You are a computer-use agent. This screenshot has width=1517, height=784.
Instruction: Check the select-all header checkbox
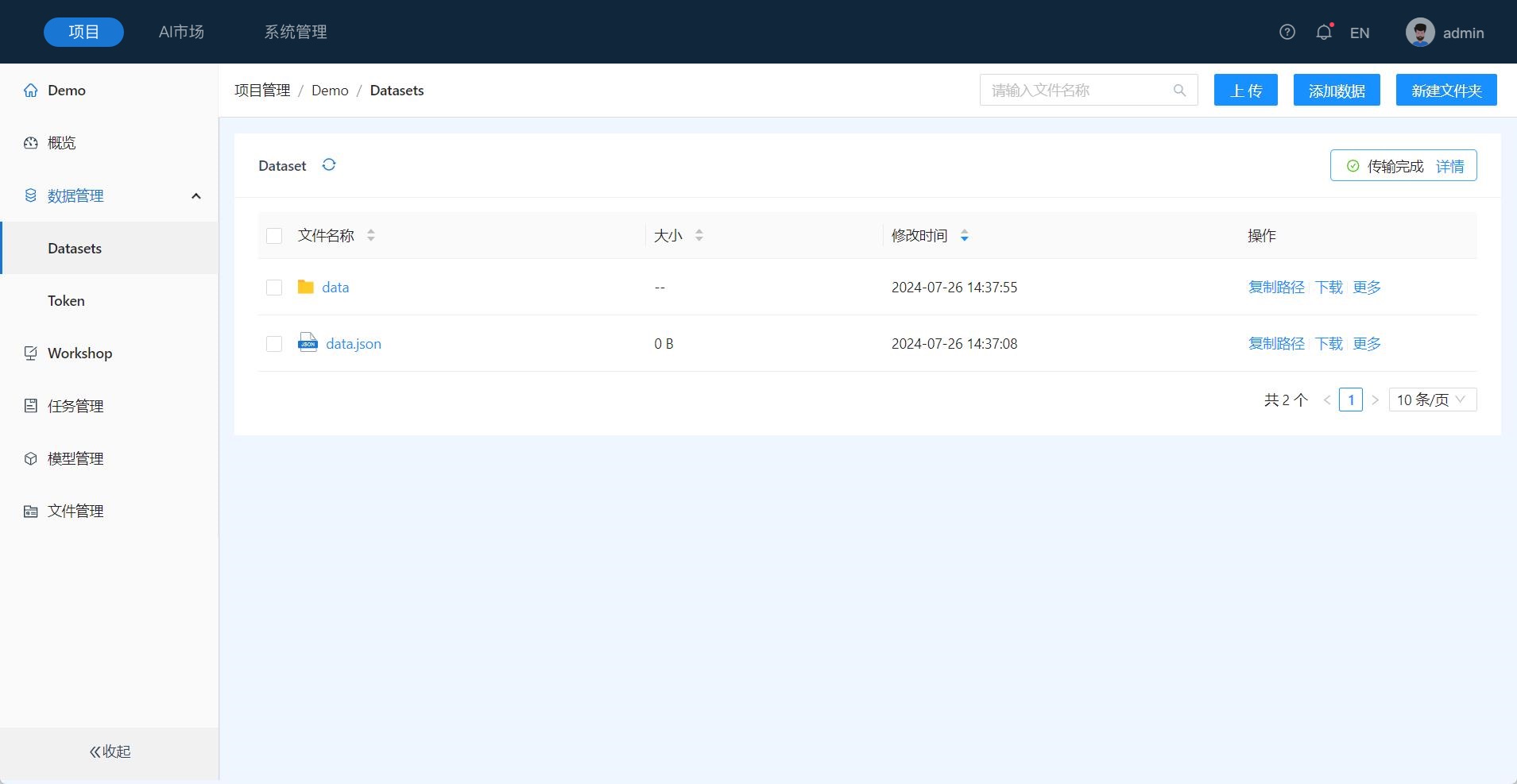pyautogui.click(x=274, y=235)
